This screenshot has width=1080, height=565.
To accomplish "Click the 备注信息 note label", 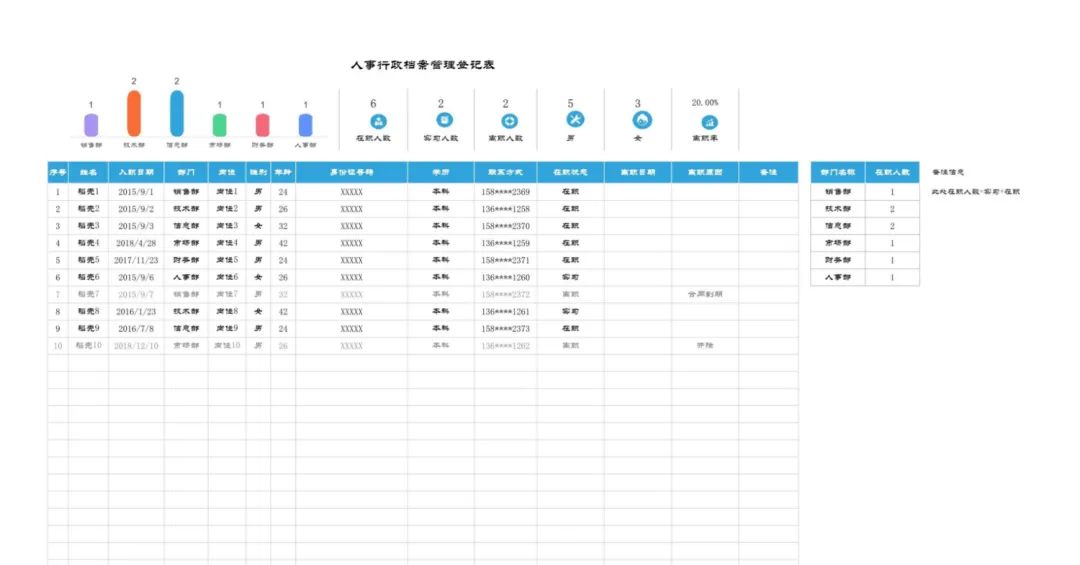I will (948, 172).
